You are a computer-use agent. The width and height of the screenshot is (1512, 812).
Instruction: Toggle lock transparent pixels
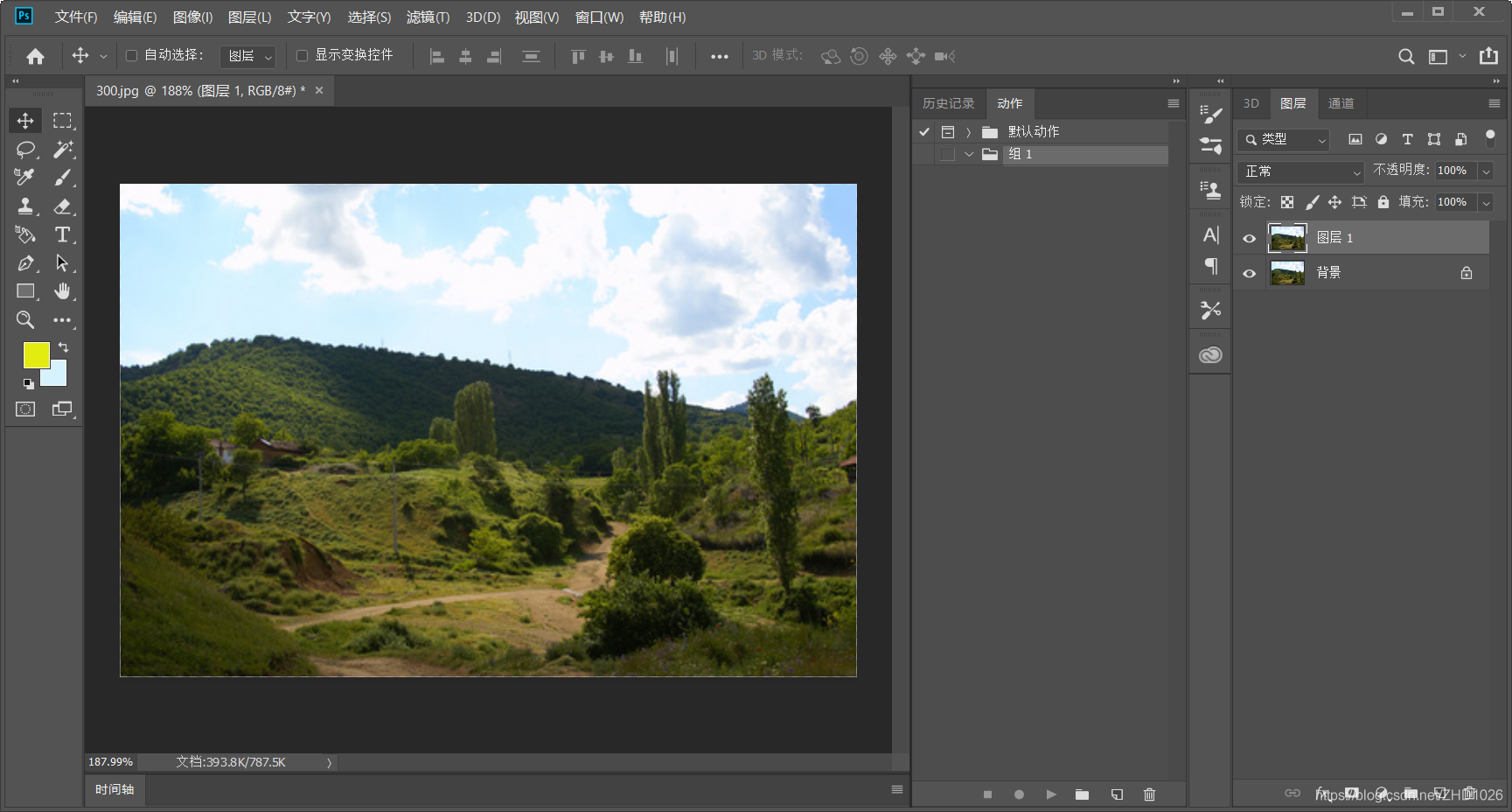click(x=1287, y=202)
